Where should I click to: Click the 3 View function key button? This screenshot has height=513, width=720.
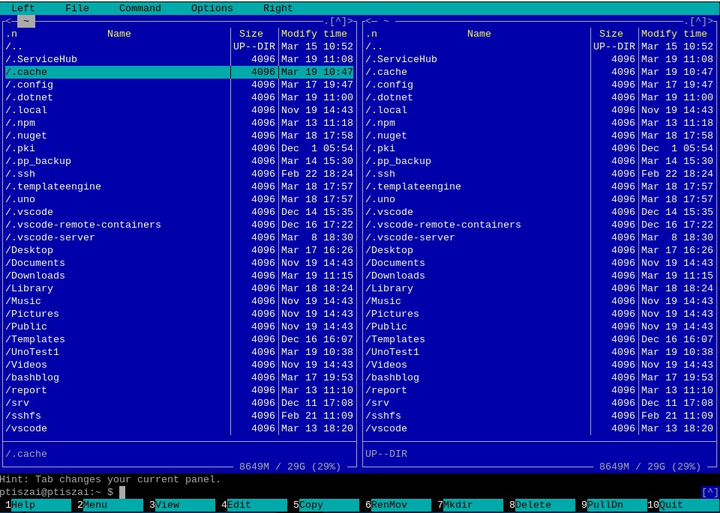coord(180,505)
